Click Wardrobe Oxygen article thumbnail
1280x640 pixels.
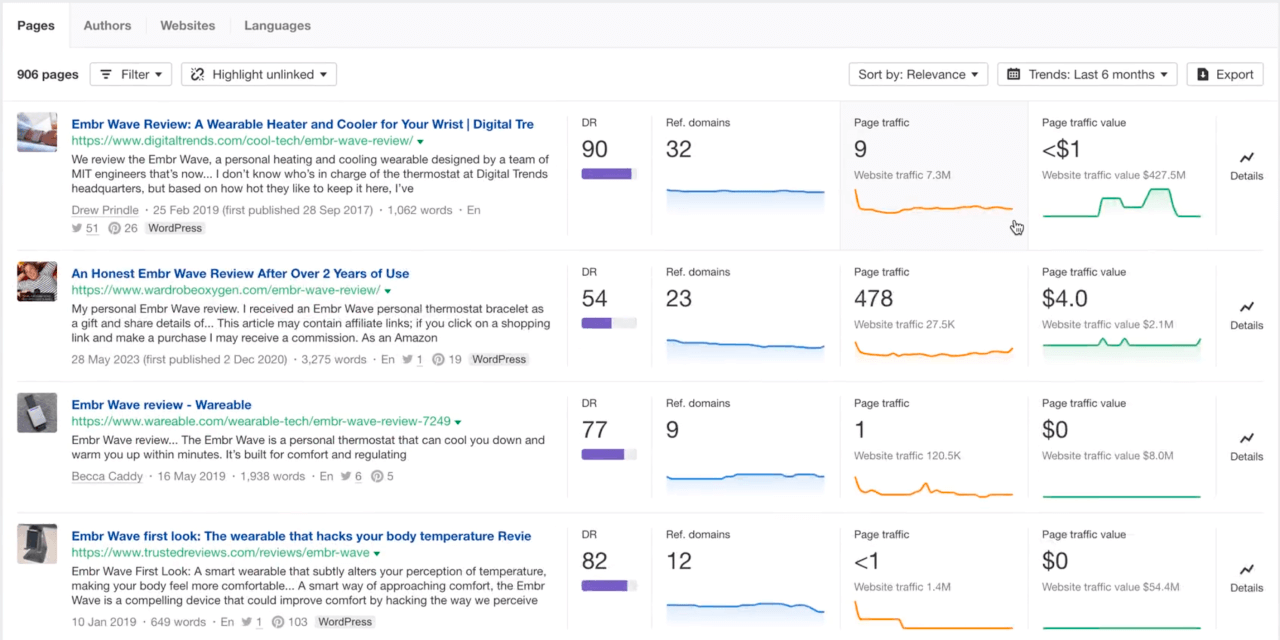click(37, 281)
